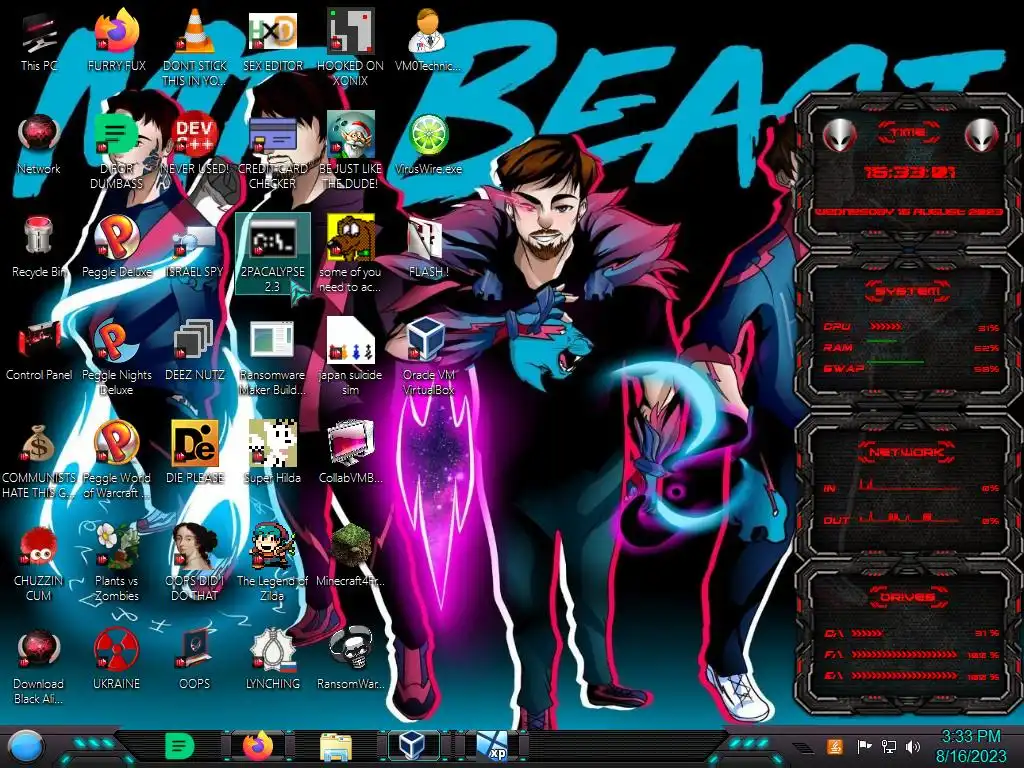Select the 2PACALYPSE 2.3 console icon
The image size is (1024, 768).
tap(272, 253)
